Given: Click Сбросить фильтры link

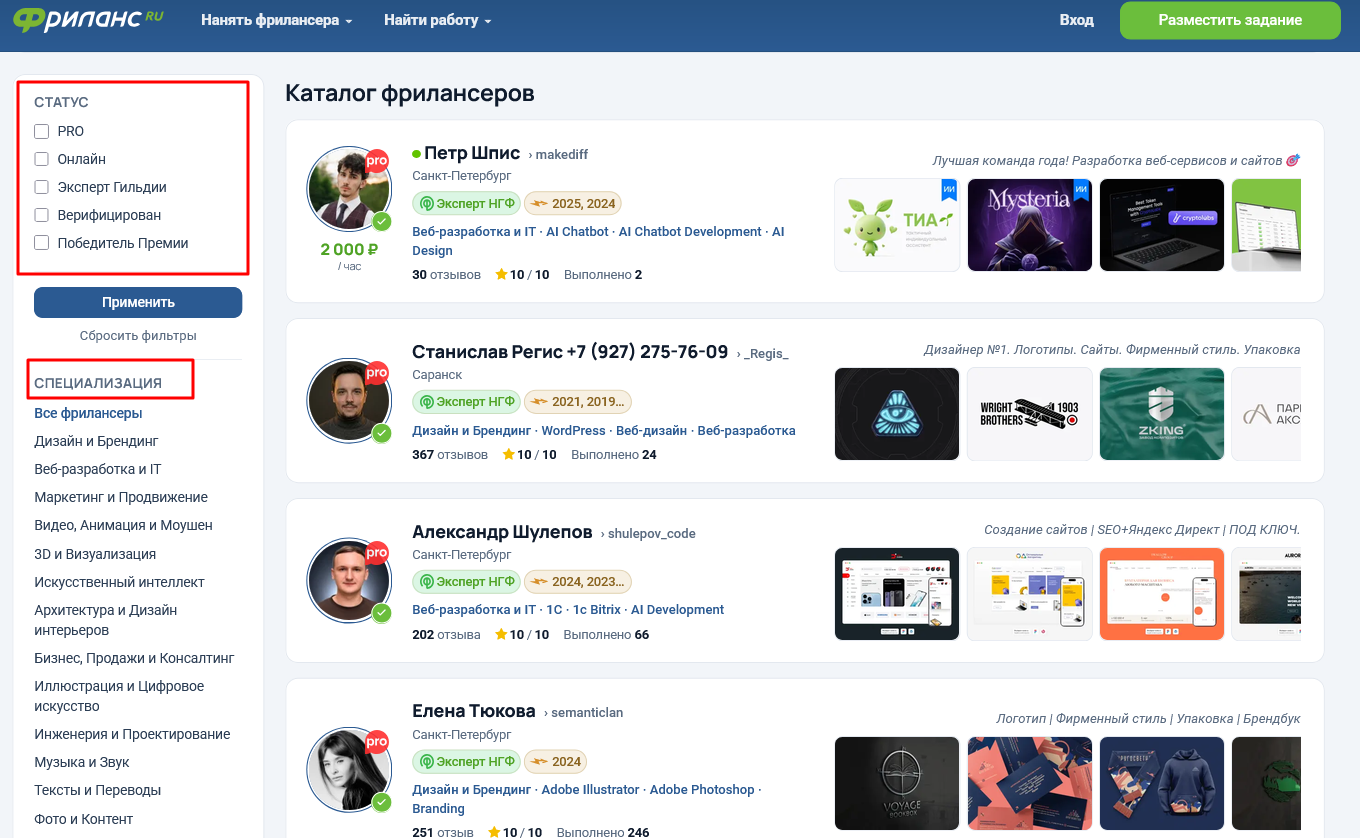Looking at the screenshot, I should [x=138, y=336].
